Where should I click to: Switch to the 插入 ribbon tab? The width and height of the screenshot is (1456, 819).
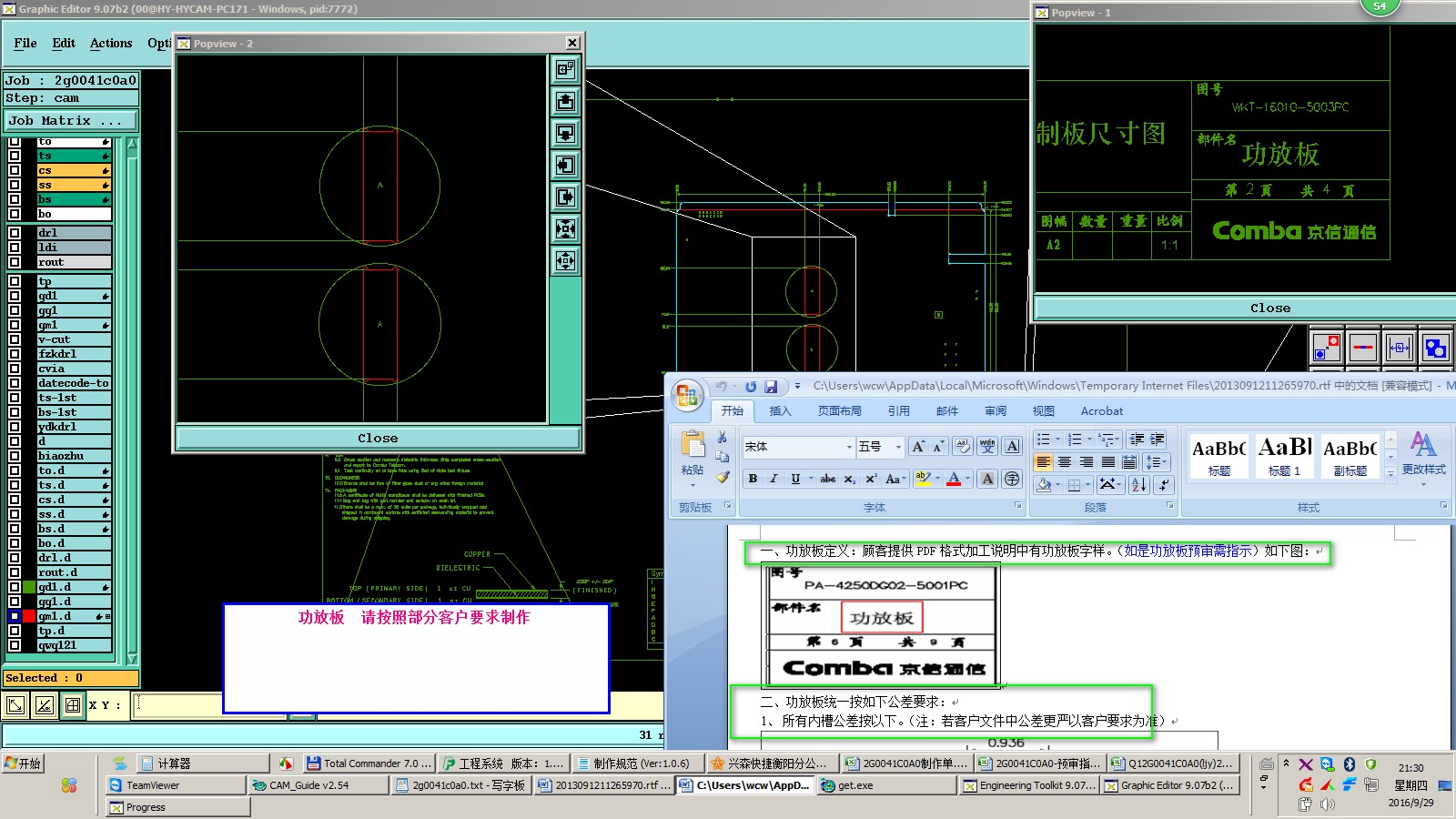[x=780, y=411]
